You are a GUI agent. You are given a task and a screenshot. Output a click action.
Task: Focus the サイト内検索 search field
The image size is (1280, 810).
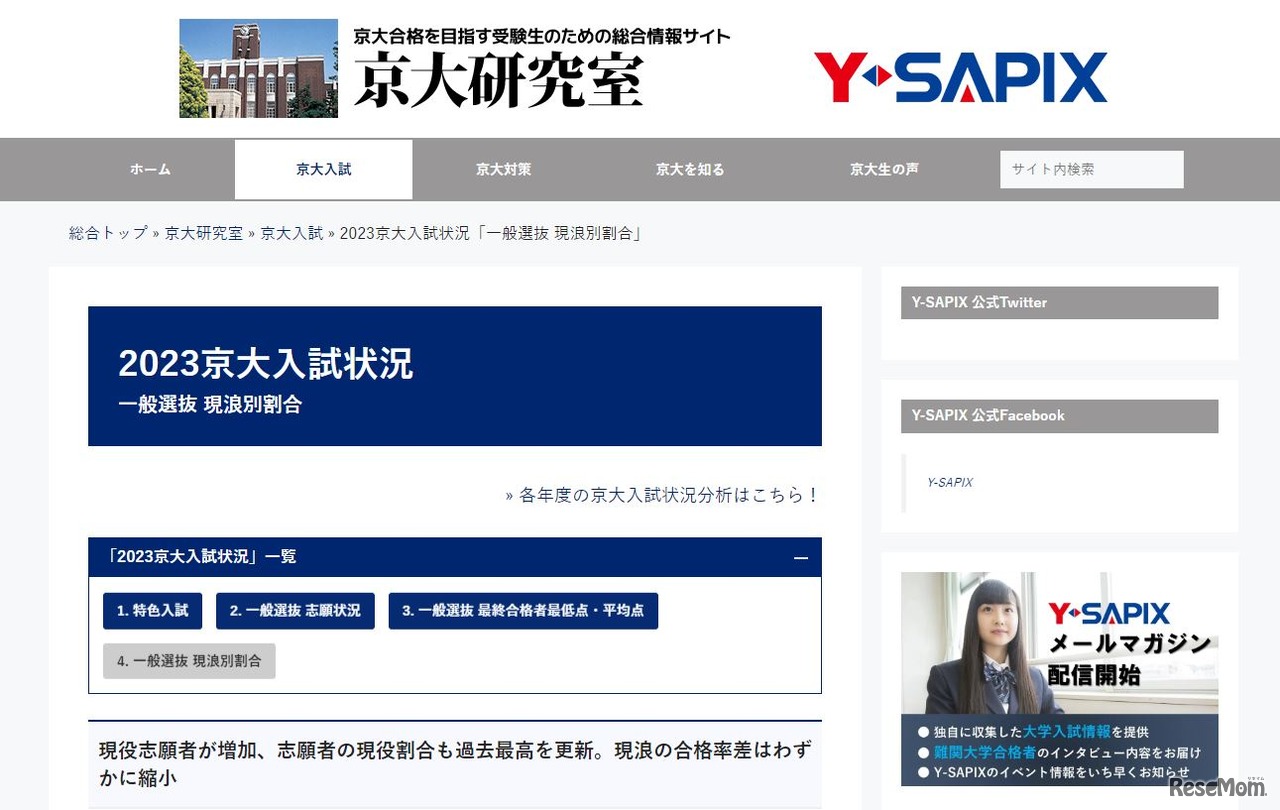(x=1091, y=169)
